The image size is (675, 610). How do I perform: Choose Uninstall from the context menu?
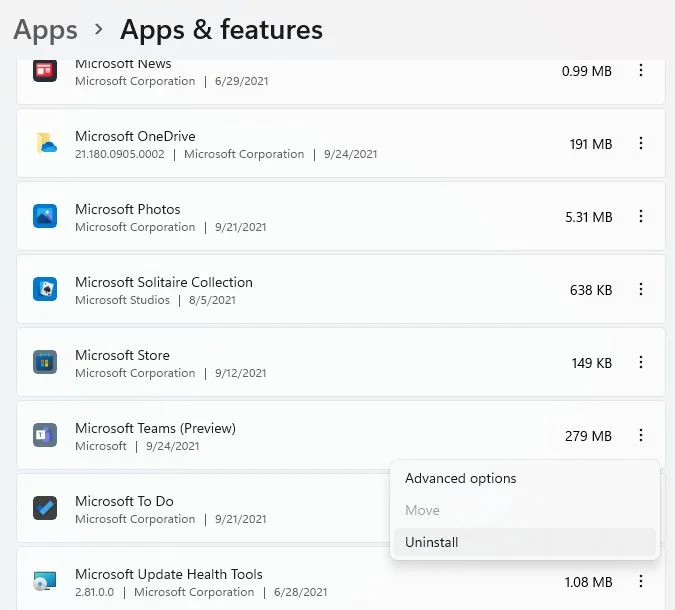525,542
